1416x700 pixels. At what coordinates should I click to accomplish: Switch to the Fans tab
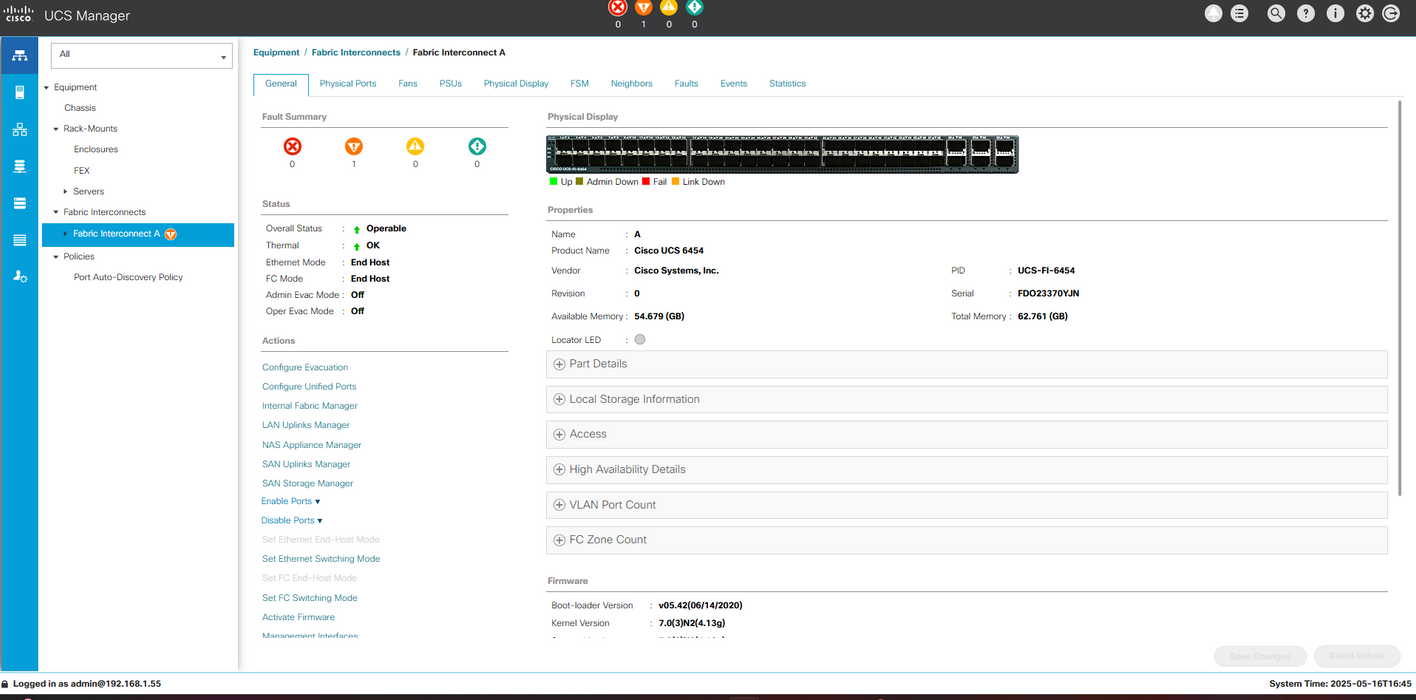tap(408, 84)
